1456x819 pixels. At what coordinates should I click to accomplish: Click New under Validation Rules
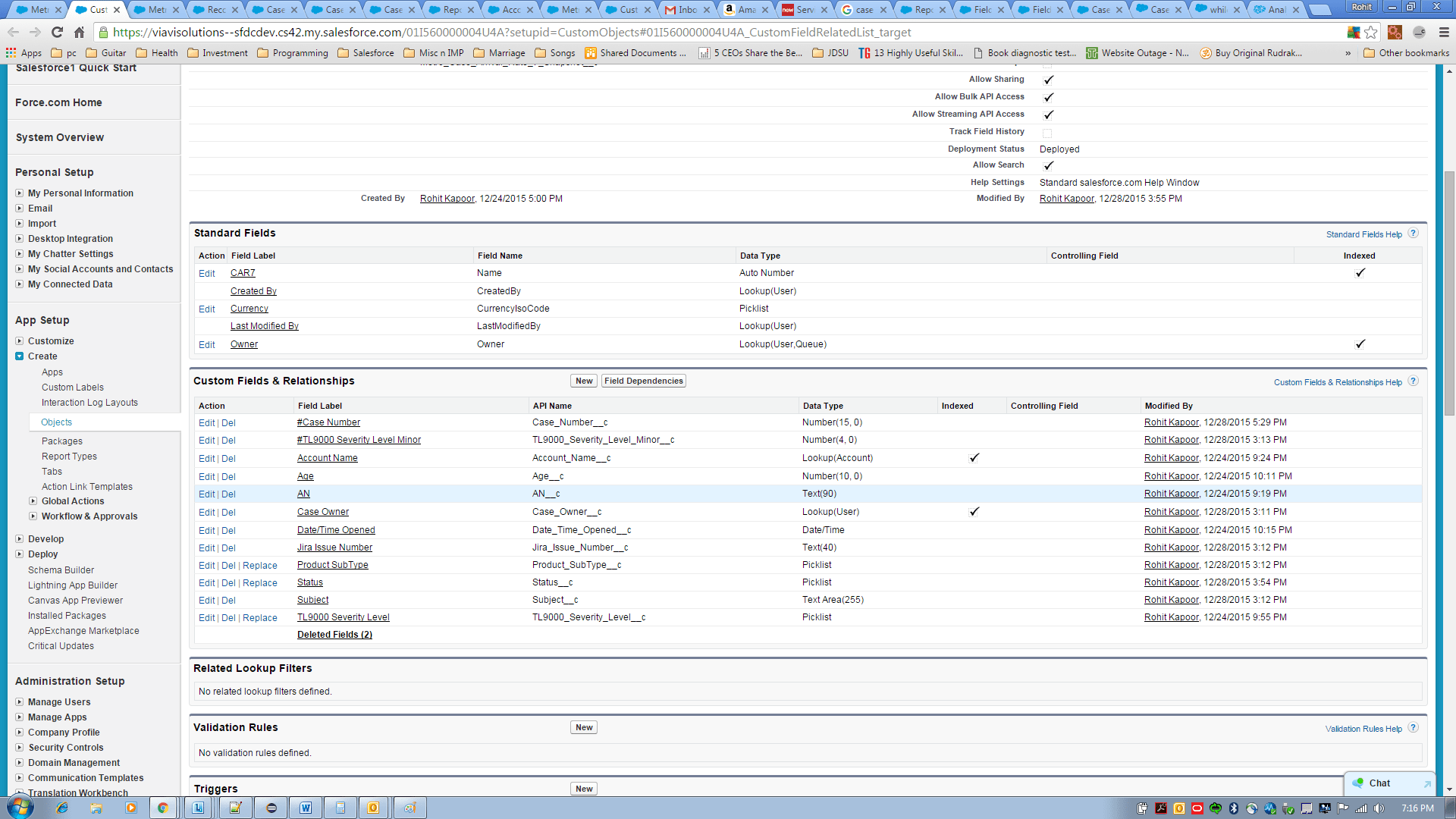pos(583,726)
